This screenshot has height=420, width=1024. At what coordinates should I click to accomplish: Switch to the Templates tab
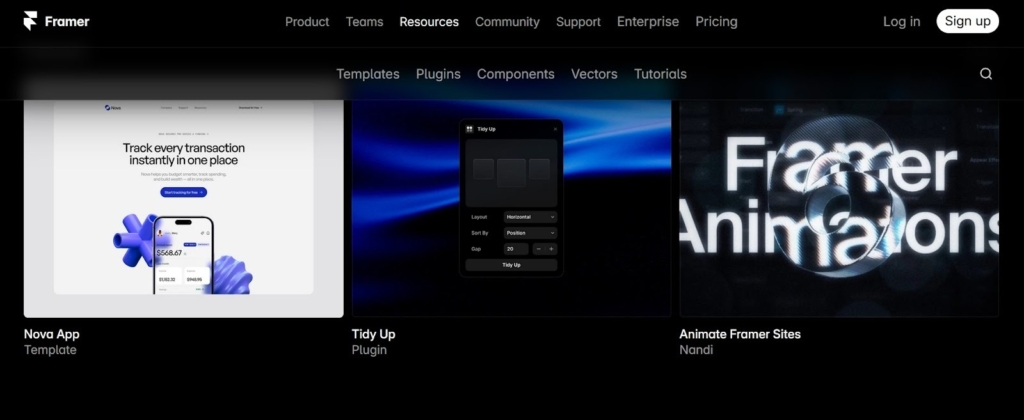coord(367,74)
